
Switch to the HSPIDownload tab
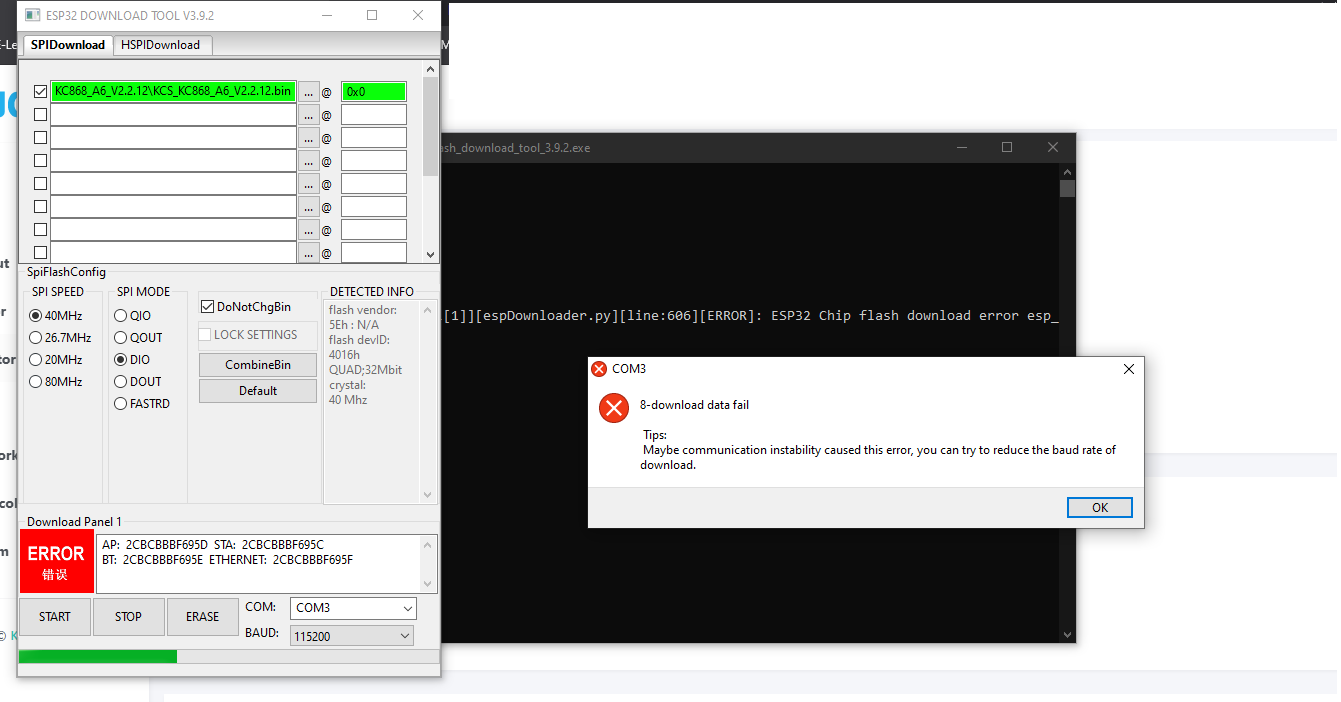point(161,45)
